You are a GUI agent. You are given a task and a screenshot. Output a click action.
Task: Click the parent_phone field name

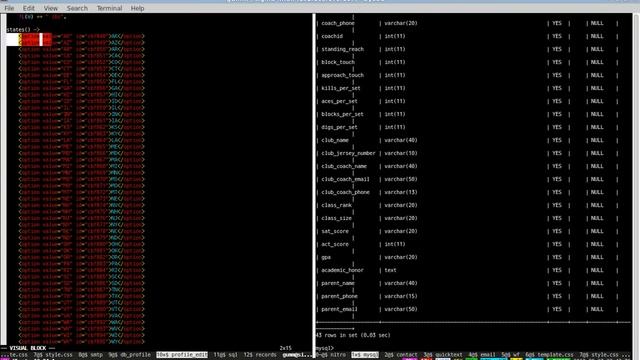[x=339, y=296]
